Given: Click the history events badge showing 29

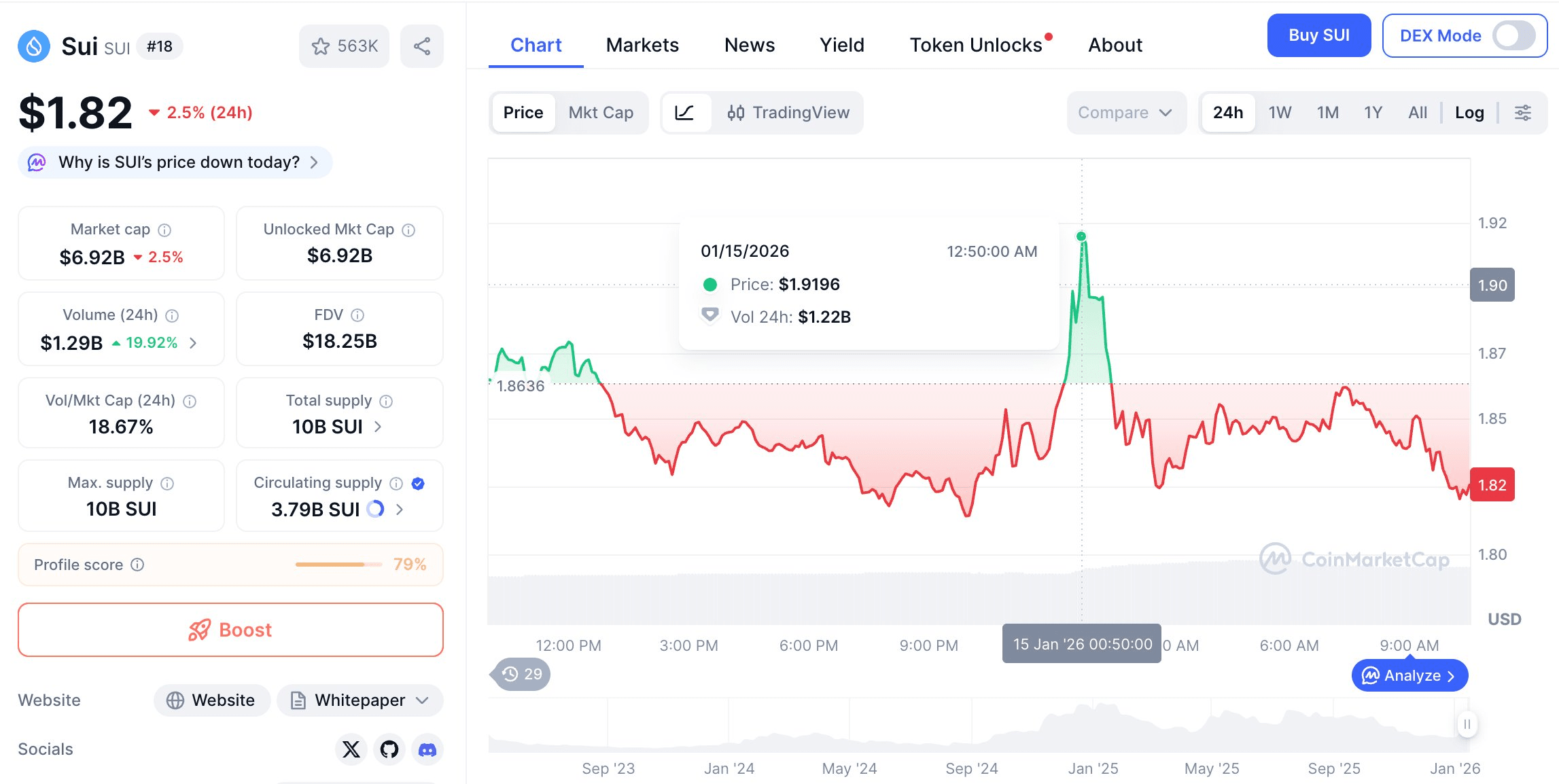Looking at the screenshot, I should click(x=522, y=674).
